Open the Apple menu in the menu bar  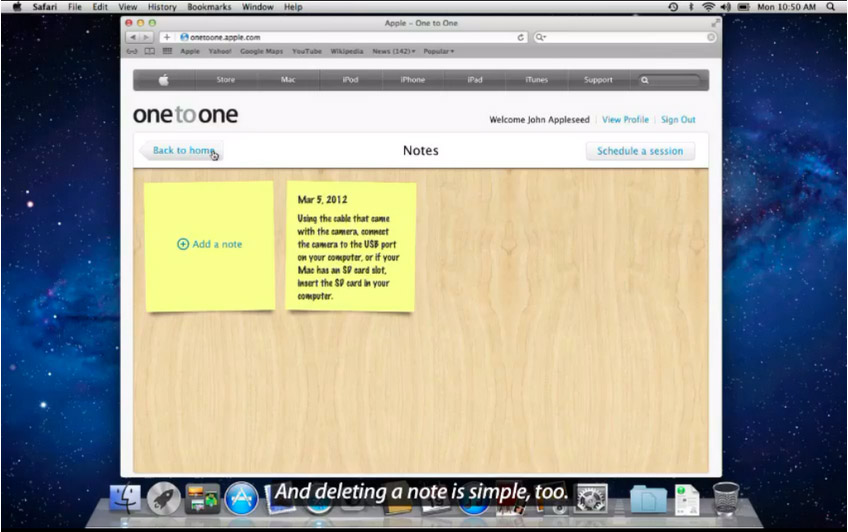pos(17,7)
